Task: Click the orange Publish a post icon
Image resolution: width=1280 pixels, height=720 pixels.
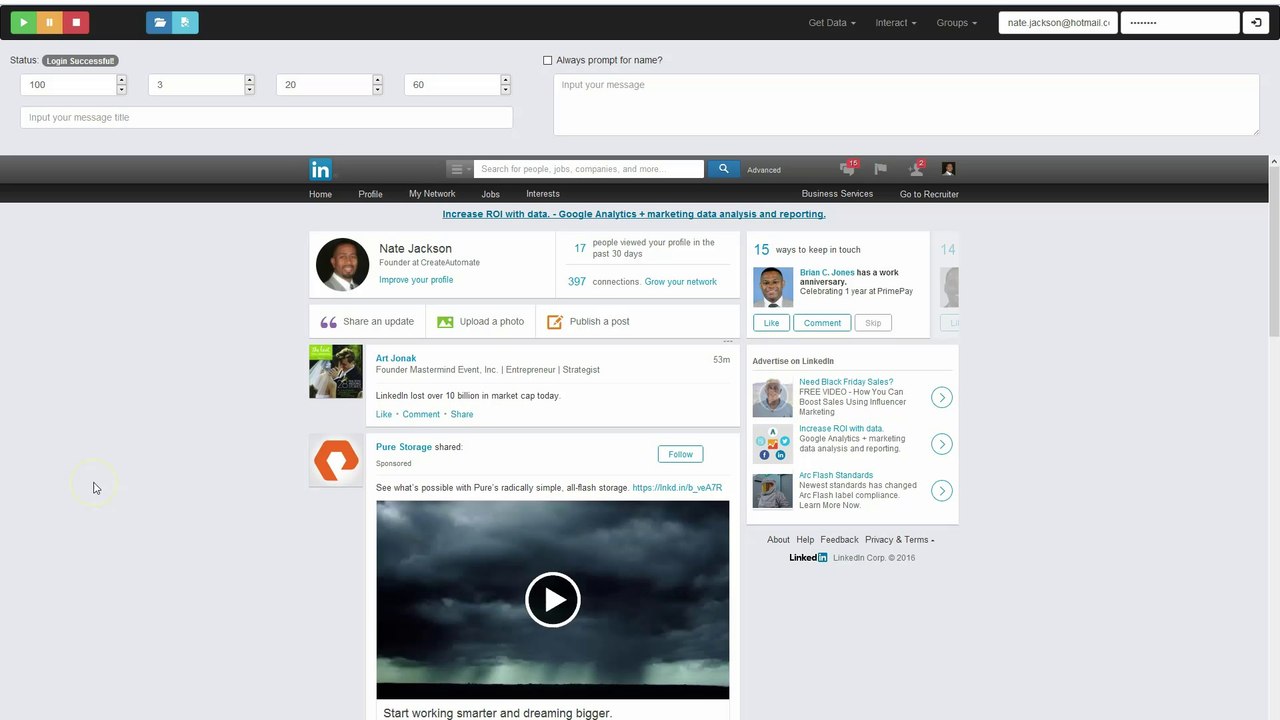Action: pos(555,322)
